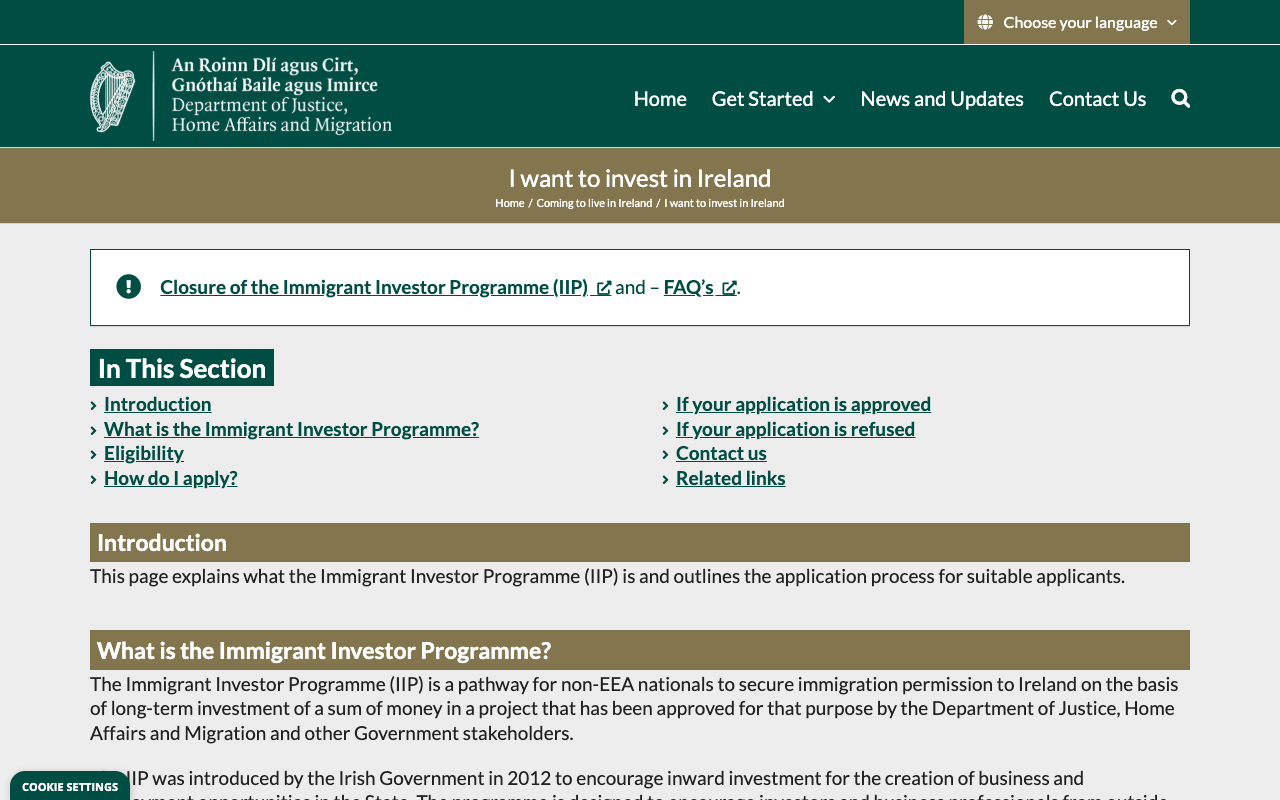Open the search magnifier icon
1280x800 pixels.
point(1181,98)
